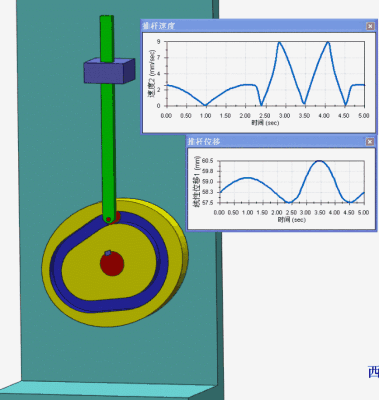This screenshot has width=379, height=400.
Task: Click the displacement curve peak near 3.50
Action: 319,161
